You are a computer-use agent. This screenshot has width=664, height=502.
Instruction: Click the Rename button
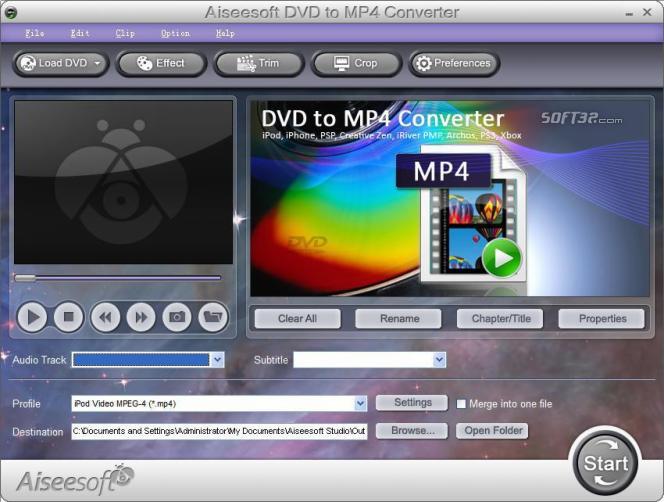click(x=399, y=319)
